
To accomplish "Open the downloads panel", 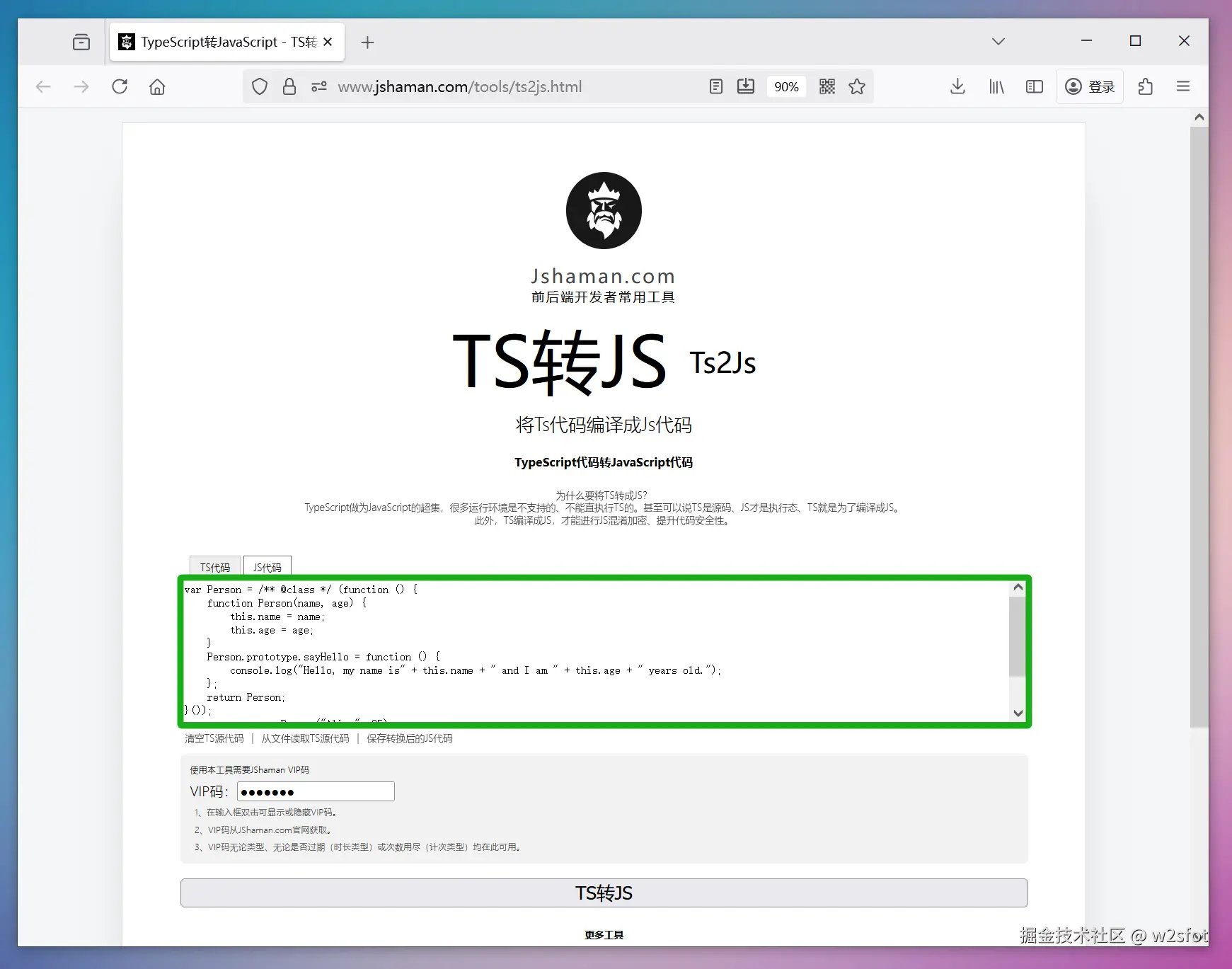I will pos(957,86).
